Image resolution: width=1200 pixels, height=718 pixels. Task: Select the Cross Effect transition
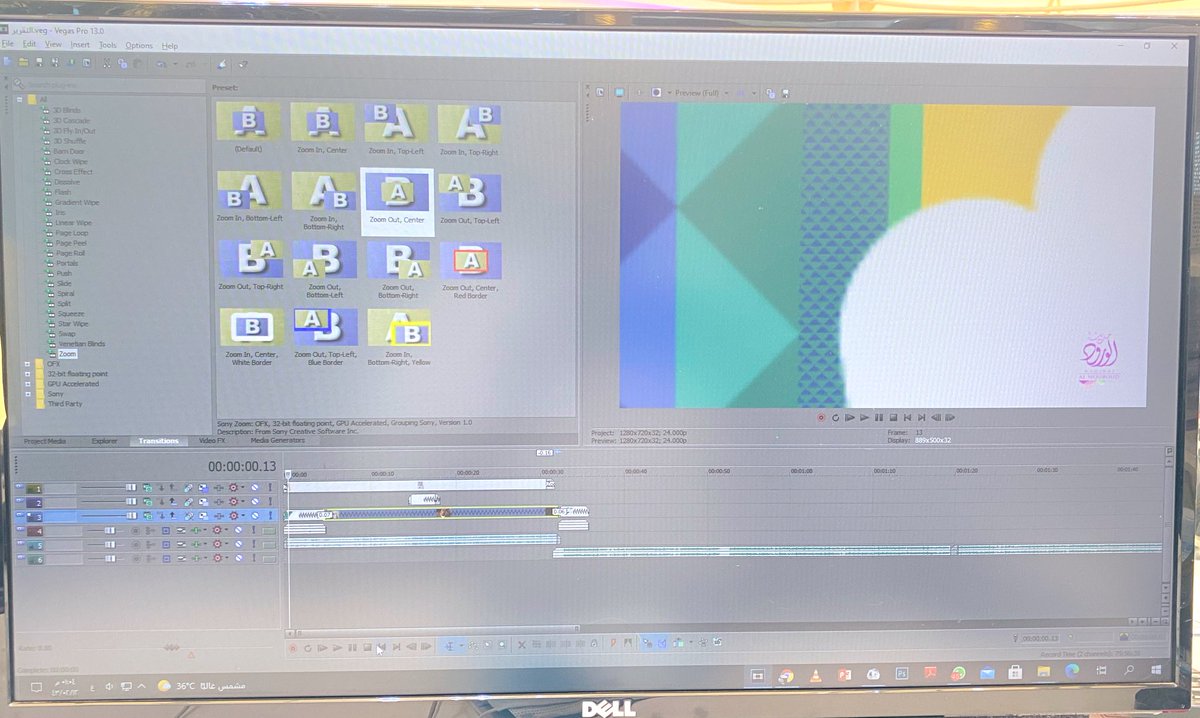(x=72, y=171)
